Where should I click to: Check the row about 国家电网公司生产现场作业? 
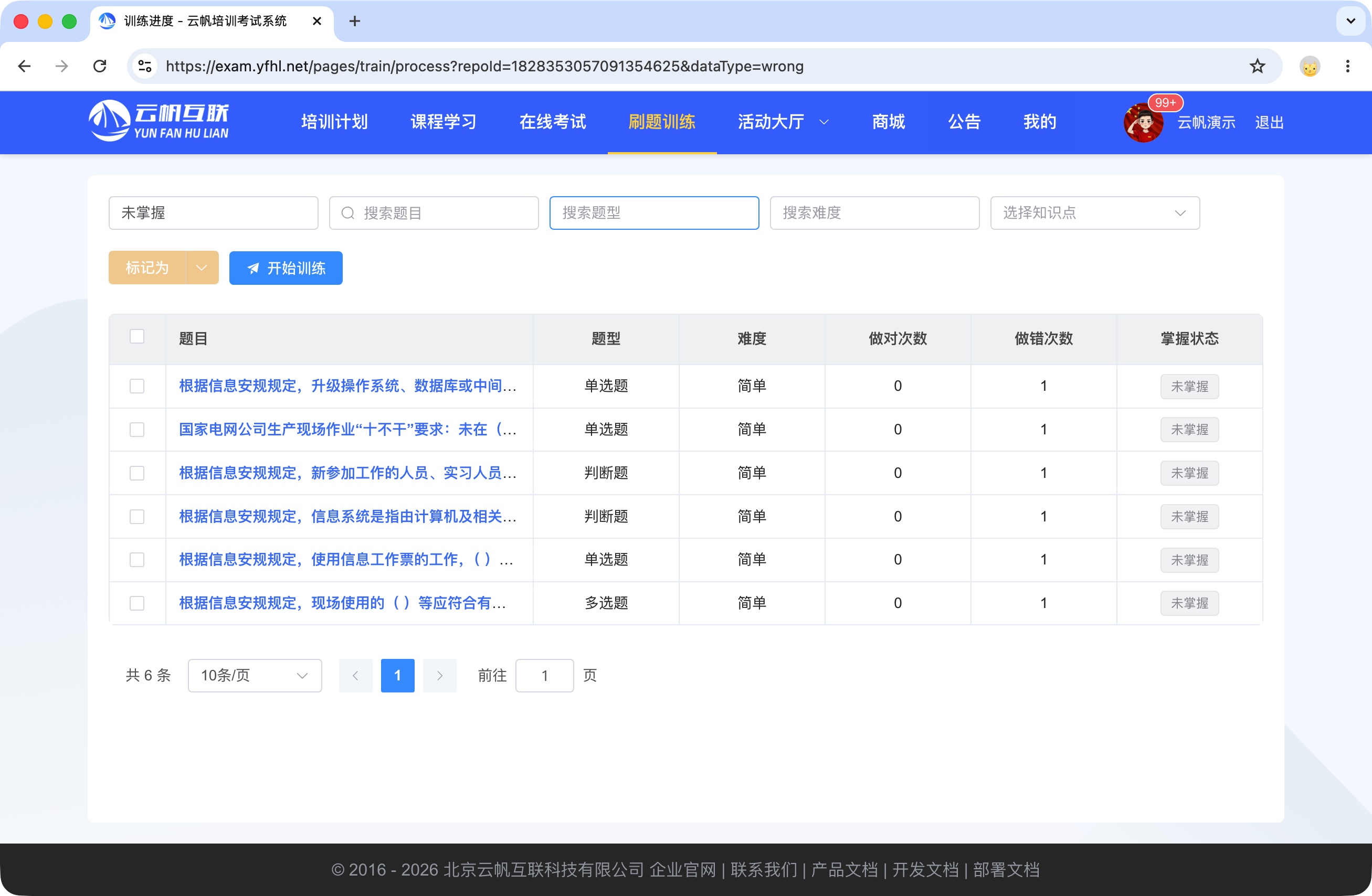click(x=136, y=430)
